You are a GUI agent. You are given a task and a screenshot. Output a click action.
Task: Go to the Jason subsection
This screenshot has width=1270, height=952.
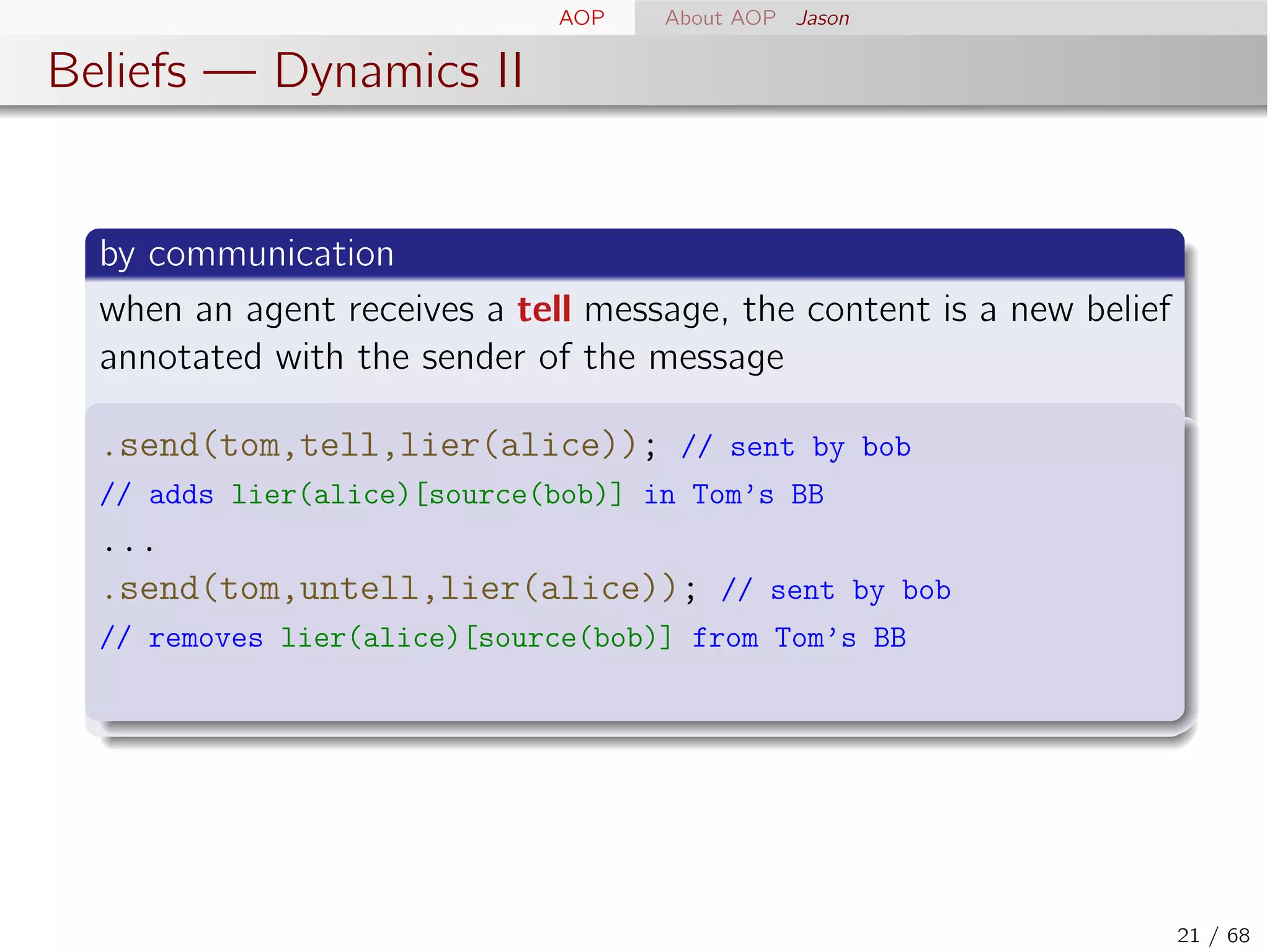(822, 18)
